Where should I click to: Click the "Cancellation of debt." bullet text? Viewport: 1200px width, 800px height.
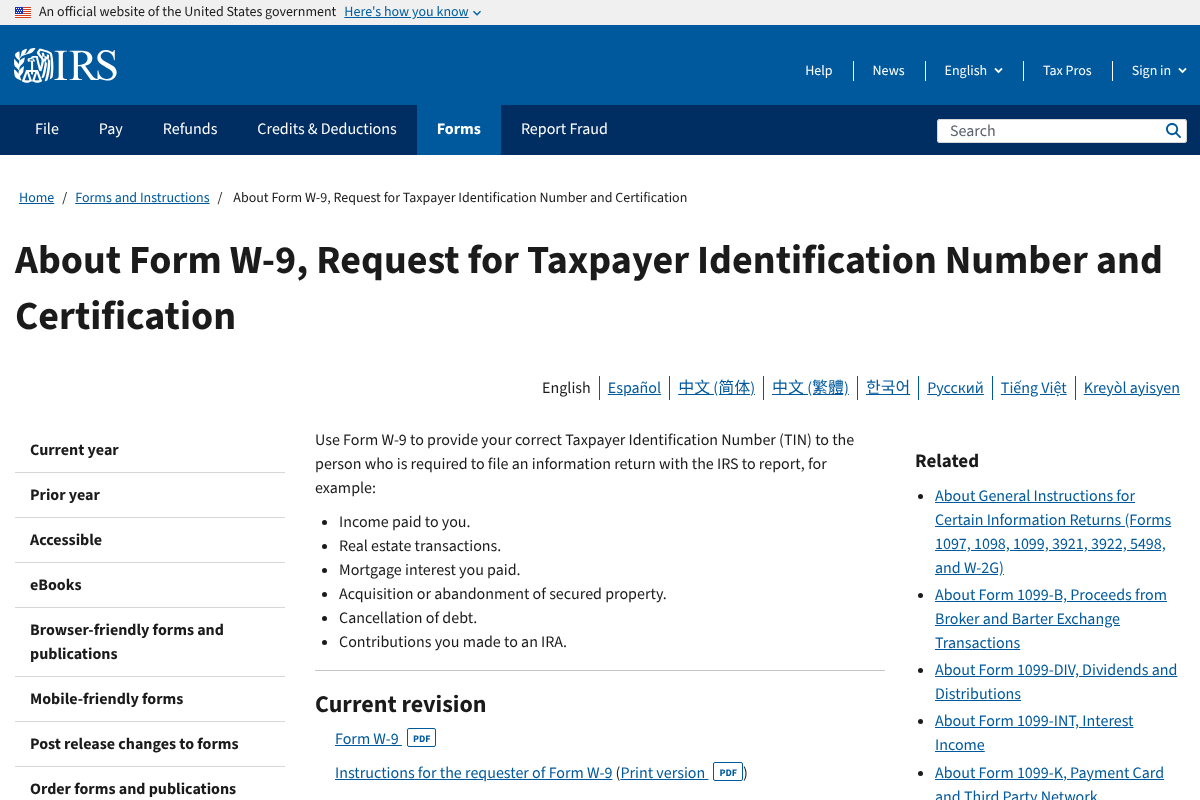(x=408, y=618)
